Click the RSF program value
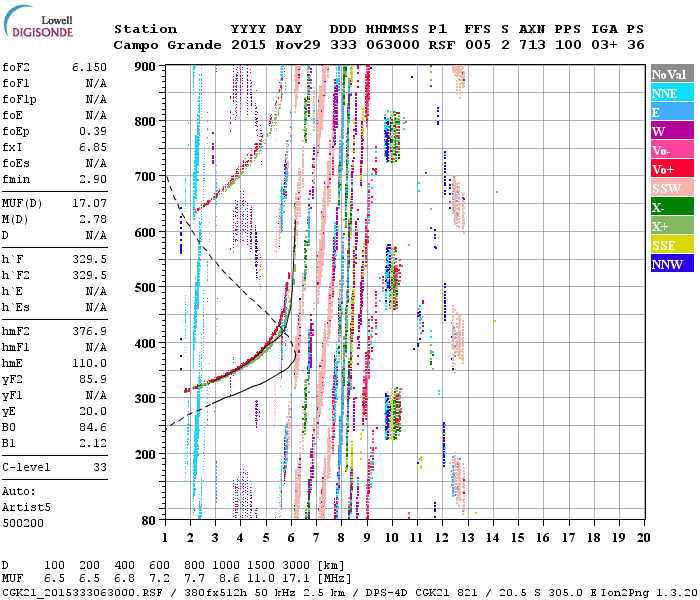 coord(442,45)
